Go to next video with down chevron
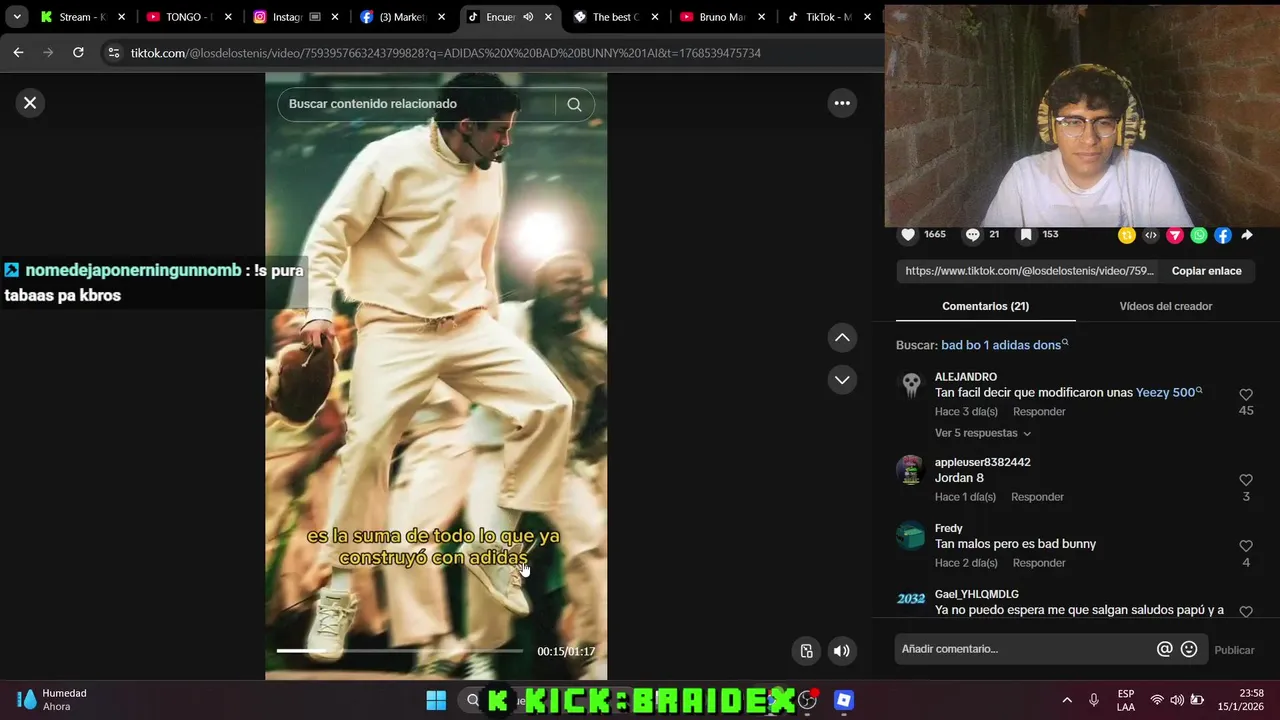The width and height of the screenshot is (1280, 720). (x=842, y=380)
